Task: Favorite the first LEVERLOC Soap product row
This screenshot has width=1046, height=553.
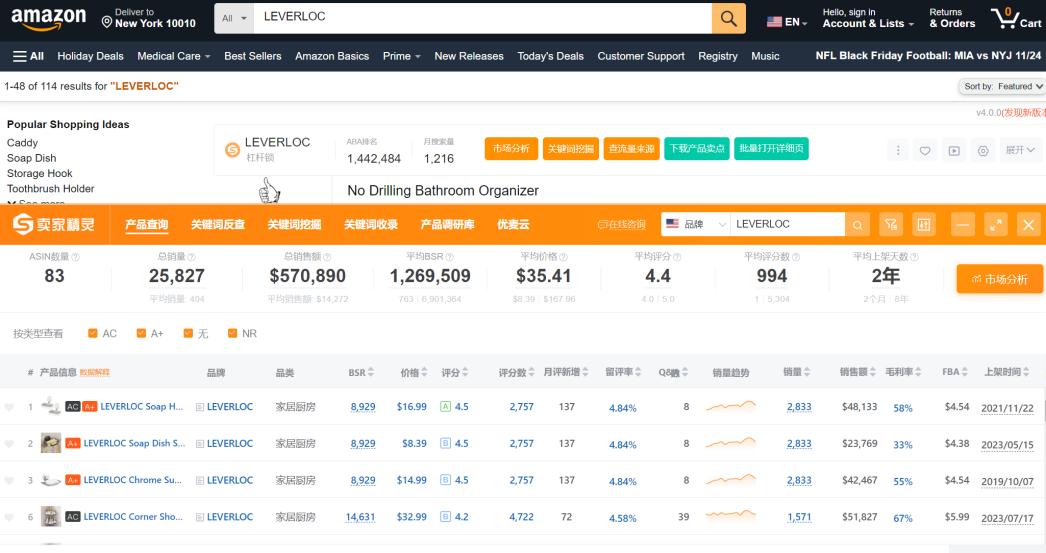Action: (10, 408)
